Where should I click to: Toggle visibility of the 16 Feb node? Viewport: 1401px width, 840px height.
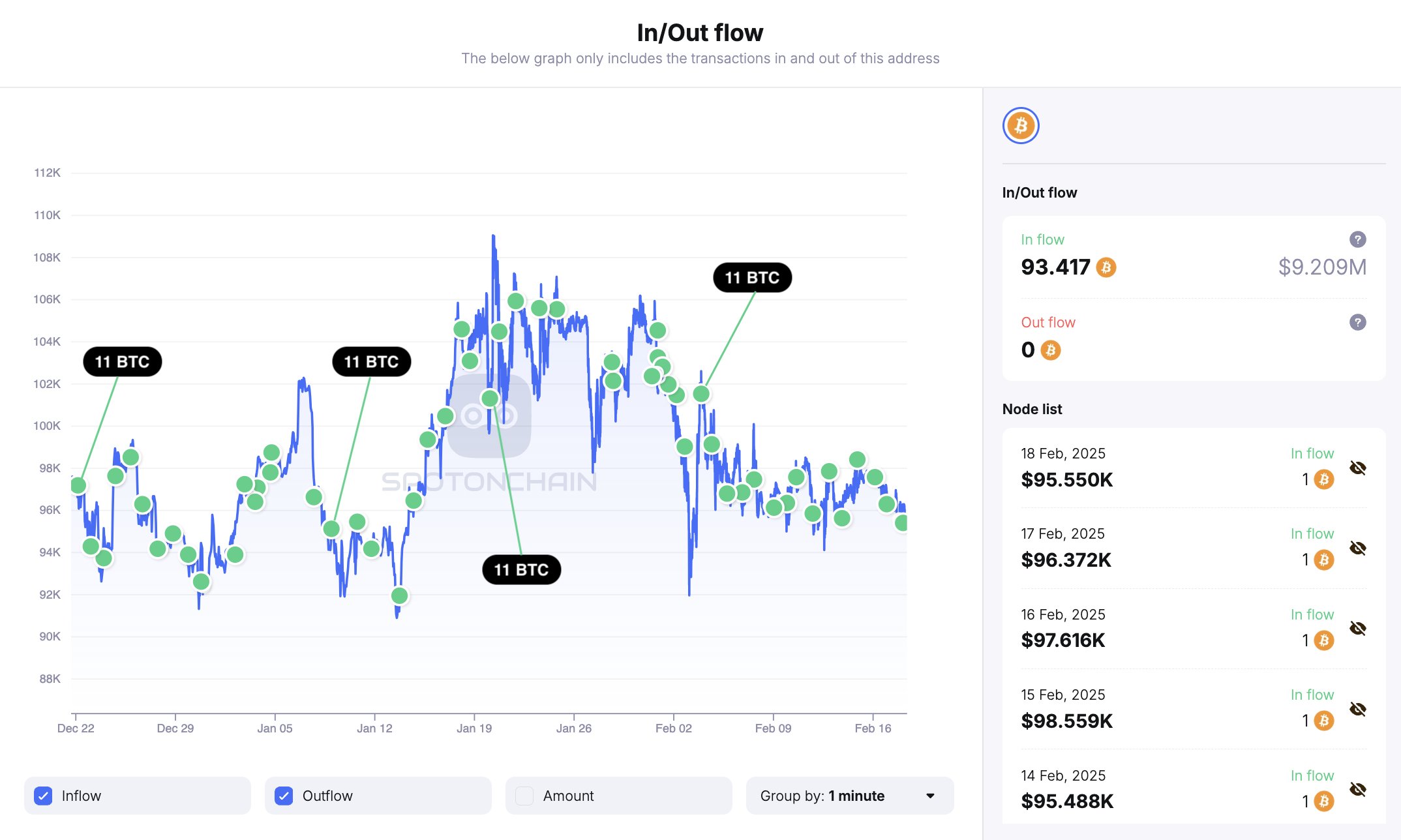(x=1358, y=628)
